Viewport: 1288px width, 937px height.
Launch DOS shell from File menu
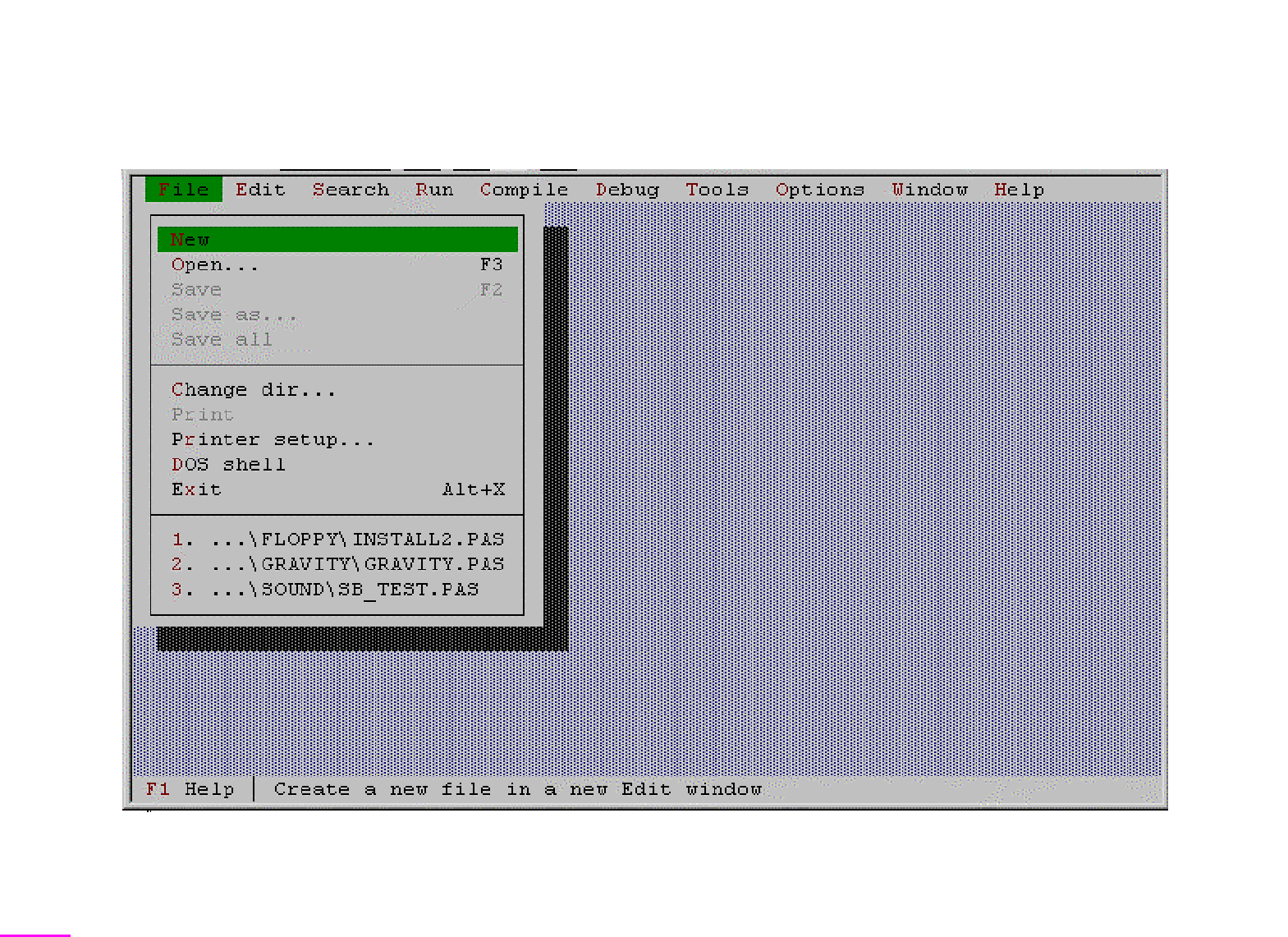[x=337, y=465]
